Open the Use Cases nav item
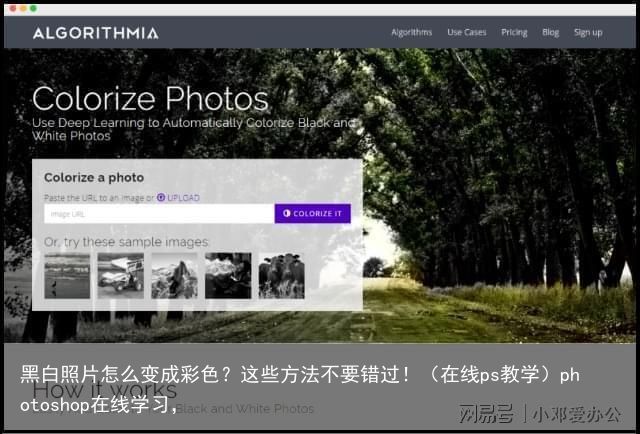Image resolution: width=640 pixels, height=434 pixels. coord(467,32)
